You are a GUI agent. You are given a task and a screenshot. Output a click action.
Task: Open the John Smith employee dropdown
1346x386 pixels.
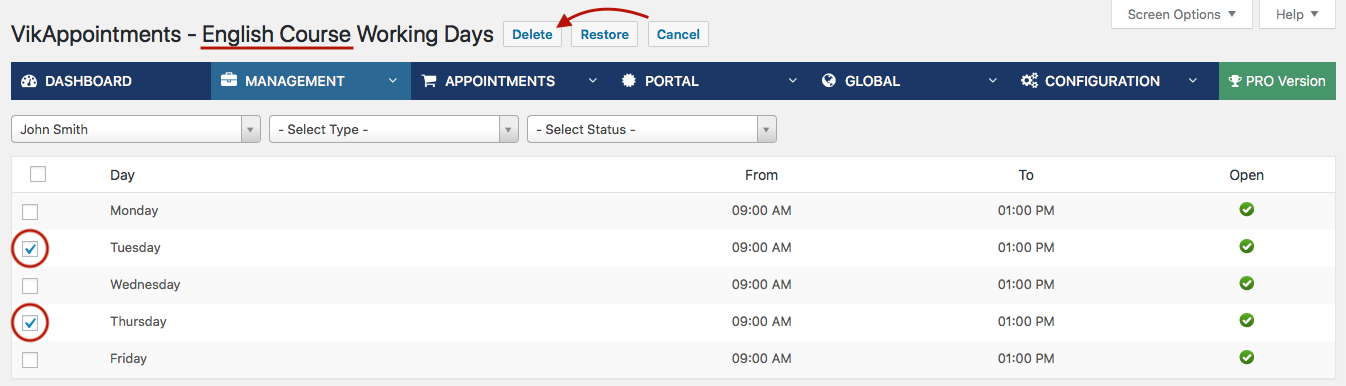point(136,129)
